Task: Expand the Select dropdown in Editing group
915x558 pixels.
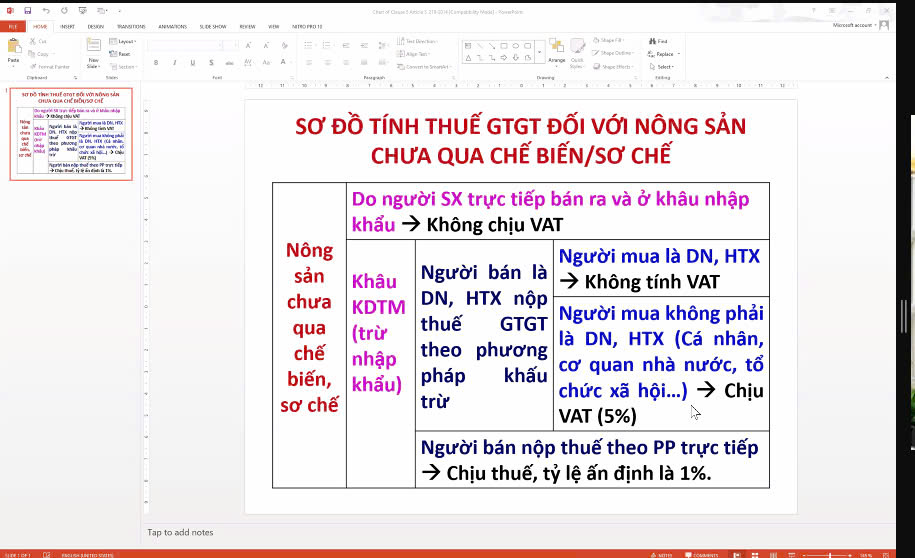Action: coord(662,66)
